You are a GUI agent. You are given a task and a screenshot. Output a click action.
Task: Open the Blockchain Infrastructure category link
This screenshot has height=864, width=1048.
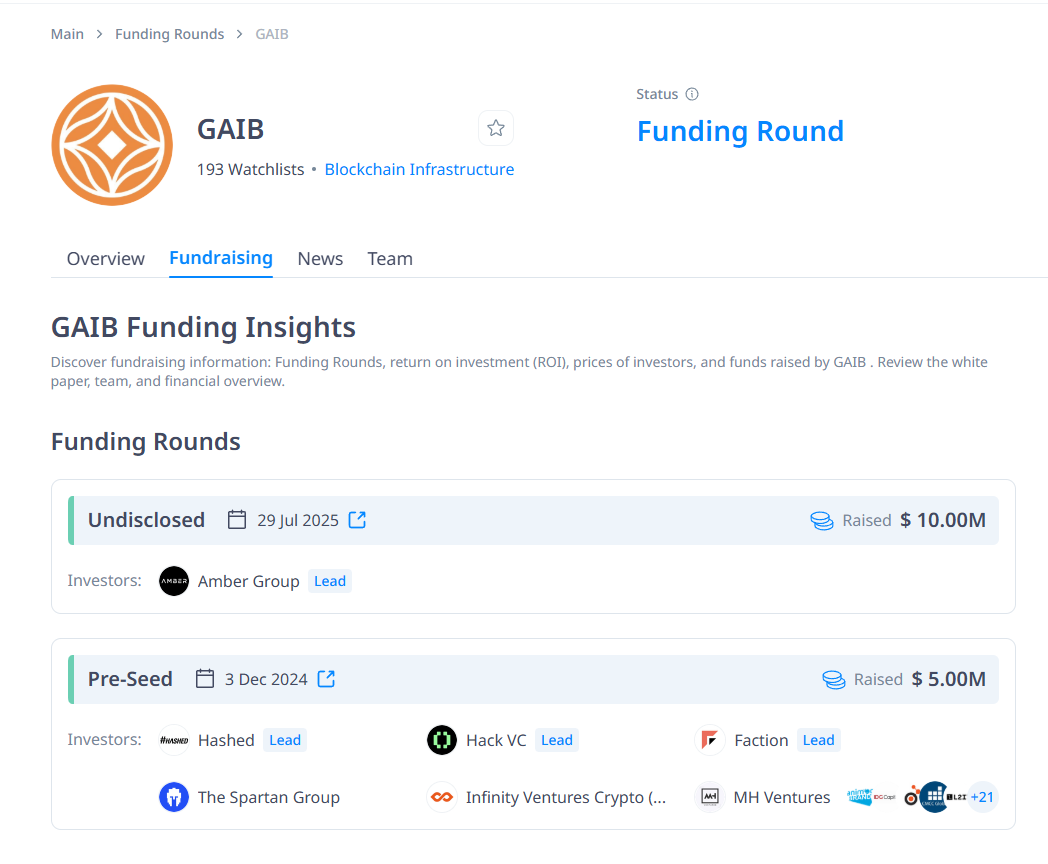tap(419, 170)
